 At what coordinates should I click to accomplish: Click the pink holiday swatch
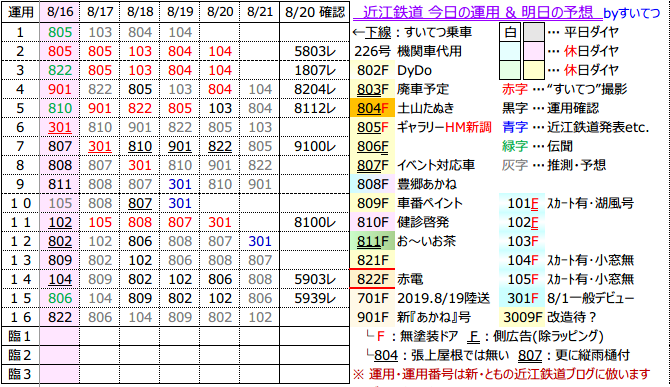pyautogui.click(x=534, y=51)
